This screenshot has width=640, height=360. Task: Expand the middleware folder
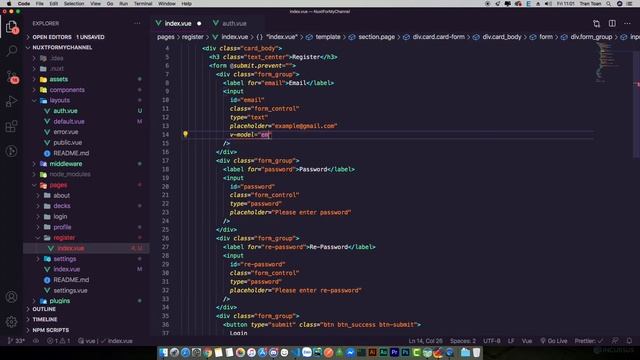(x=86, y=164)
